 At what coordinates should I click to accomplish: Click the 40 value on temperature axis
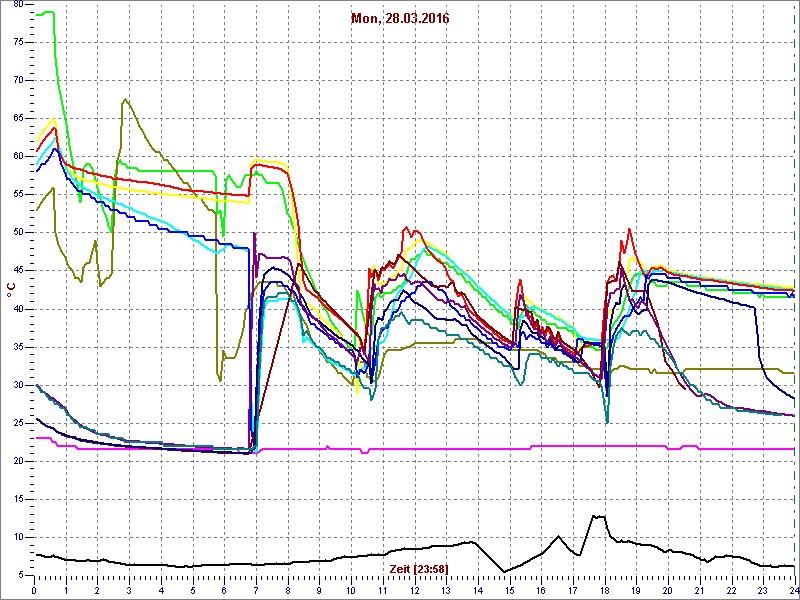pos(18,309)
